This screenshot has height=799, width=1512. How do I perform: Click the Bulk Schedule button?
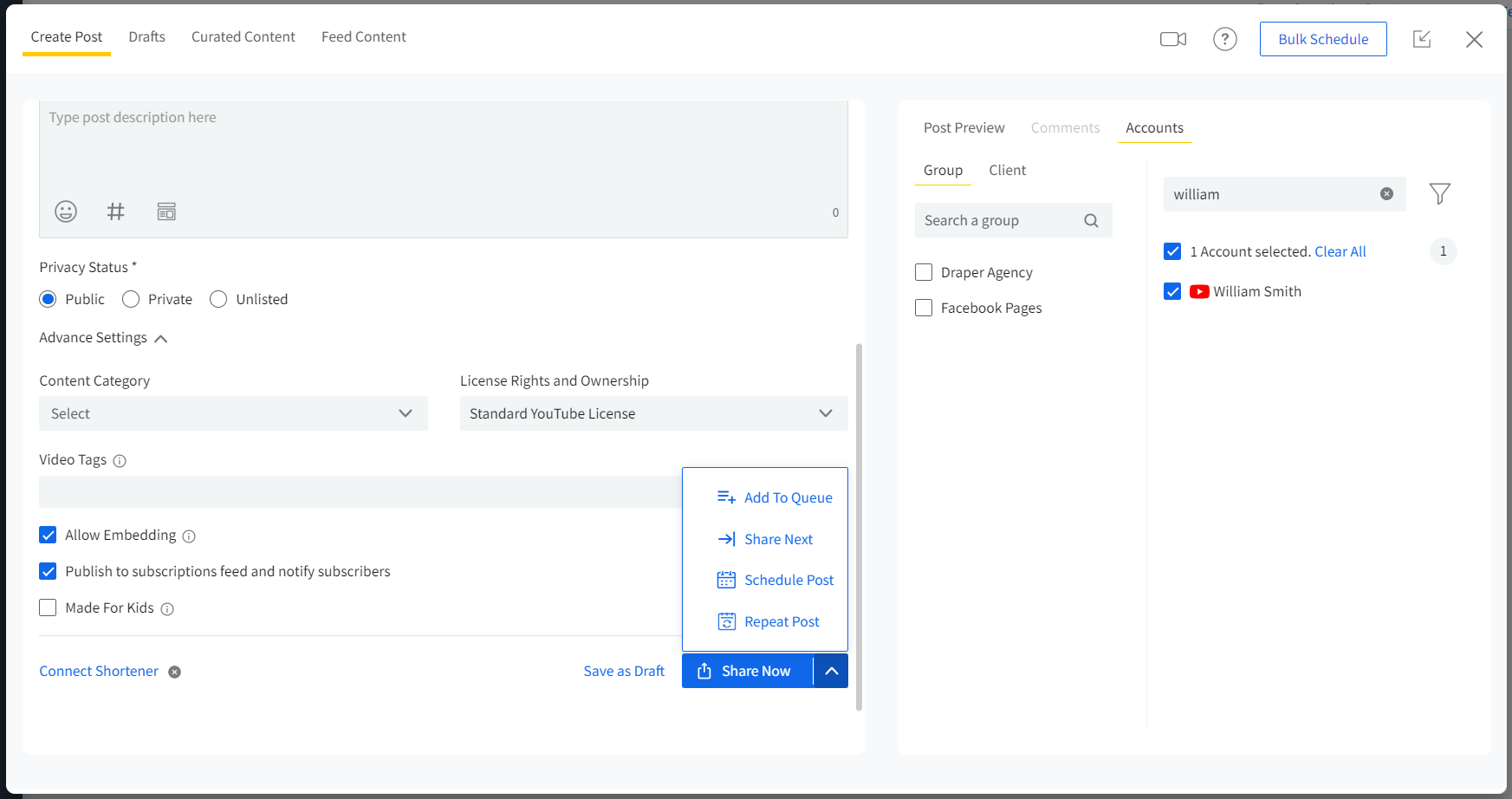pyautogui.click(x=1322, y=39)
